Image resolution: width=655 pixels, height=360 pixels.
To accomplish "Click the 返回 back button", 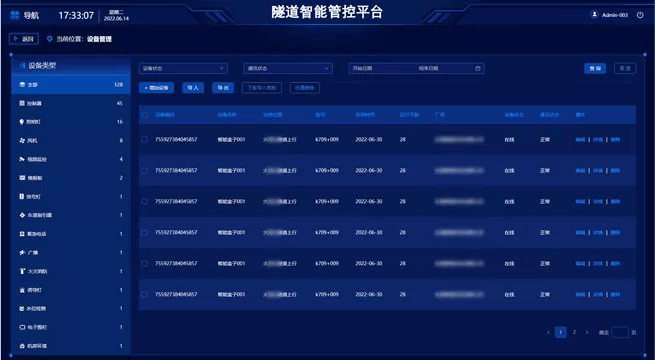I will point(24,39).
